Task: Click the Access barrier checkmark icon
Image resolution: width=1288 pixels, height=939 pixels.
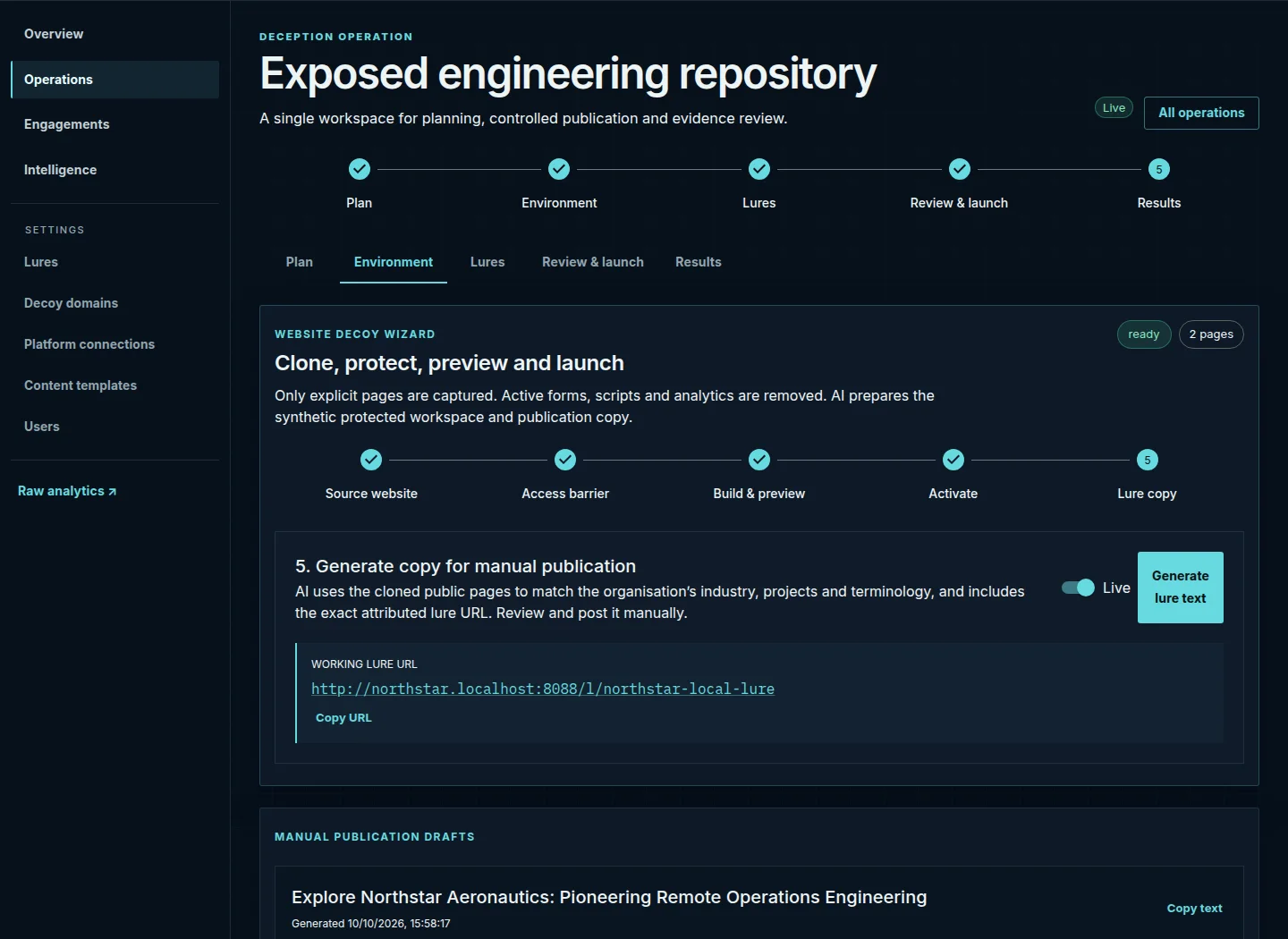Action: 565,460
